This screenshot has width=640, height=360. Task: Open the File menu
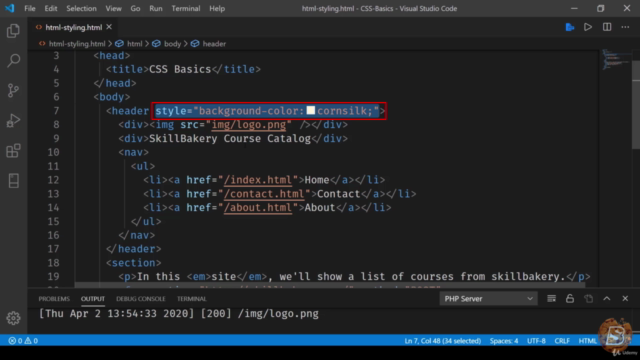30,8
